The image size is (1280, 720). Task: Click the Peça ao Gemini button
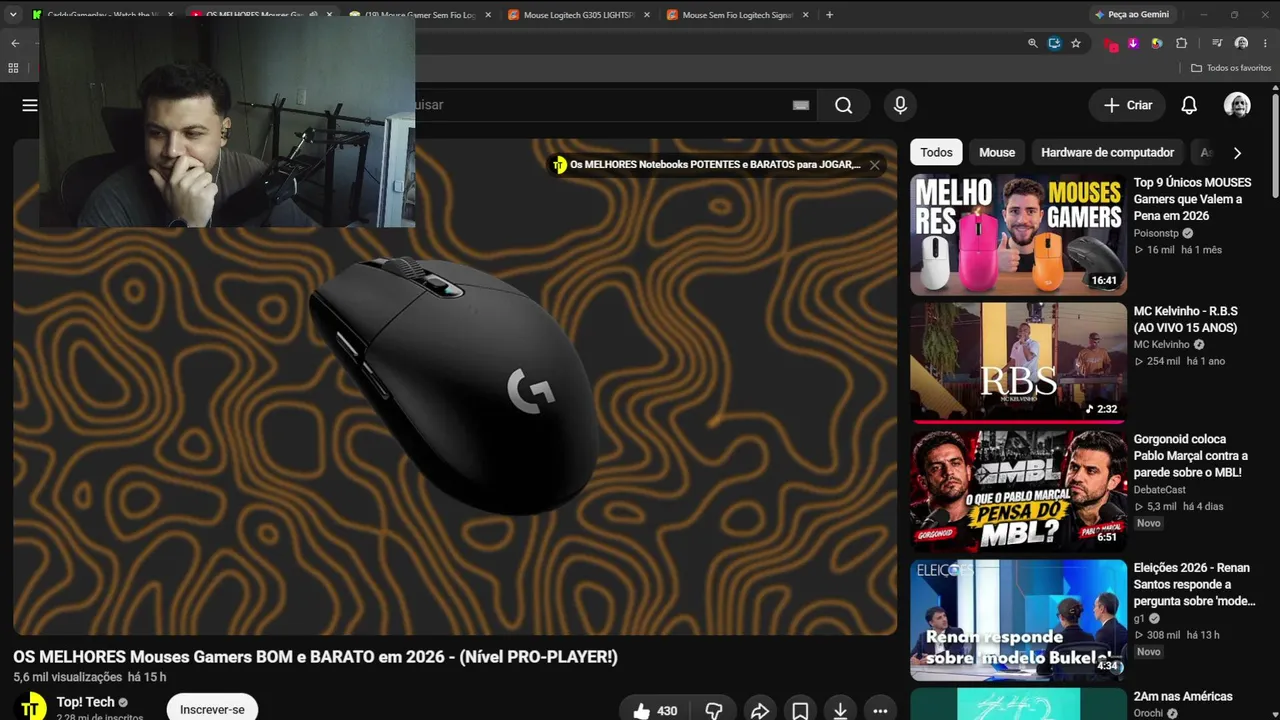[1131, 15]
